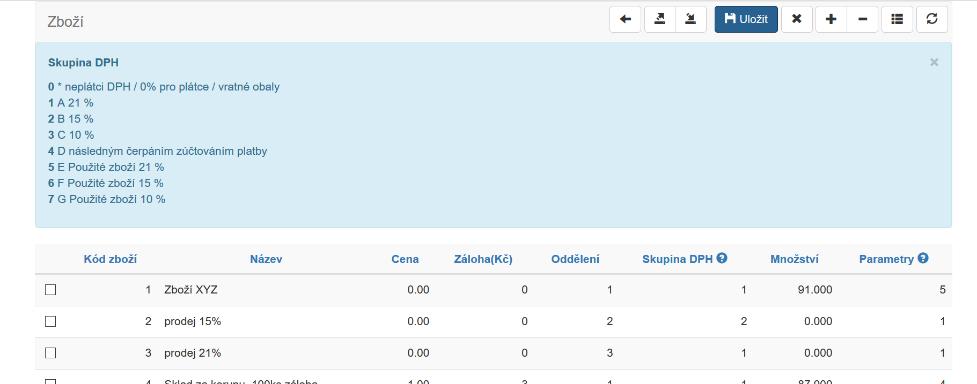The image size is (977, 384).
Task: Click the export upload icon button
Action: [659, 19]
